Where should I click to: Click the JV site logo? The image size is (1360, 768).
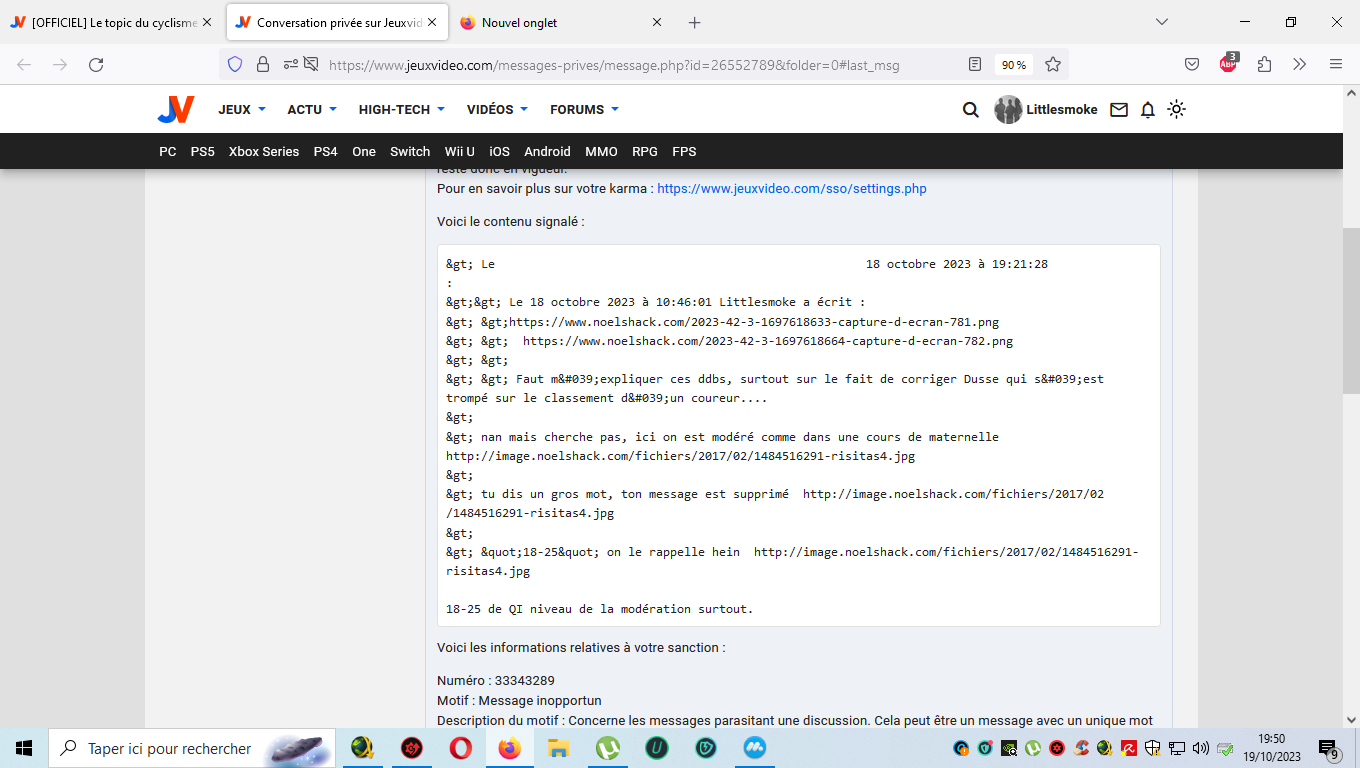(176, 110)
